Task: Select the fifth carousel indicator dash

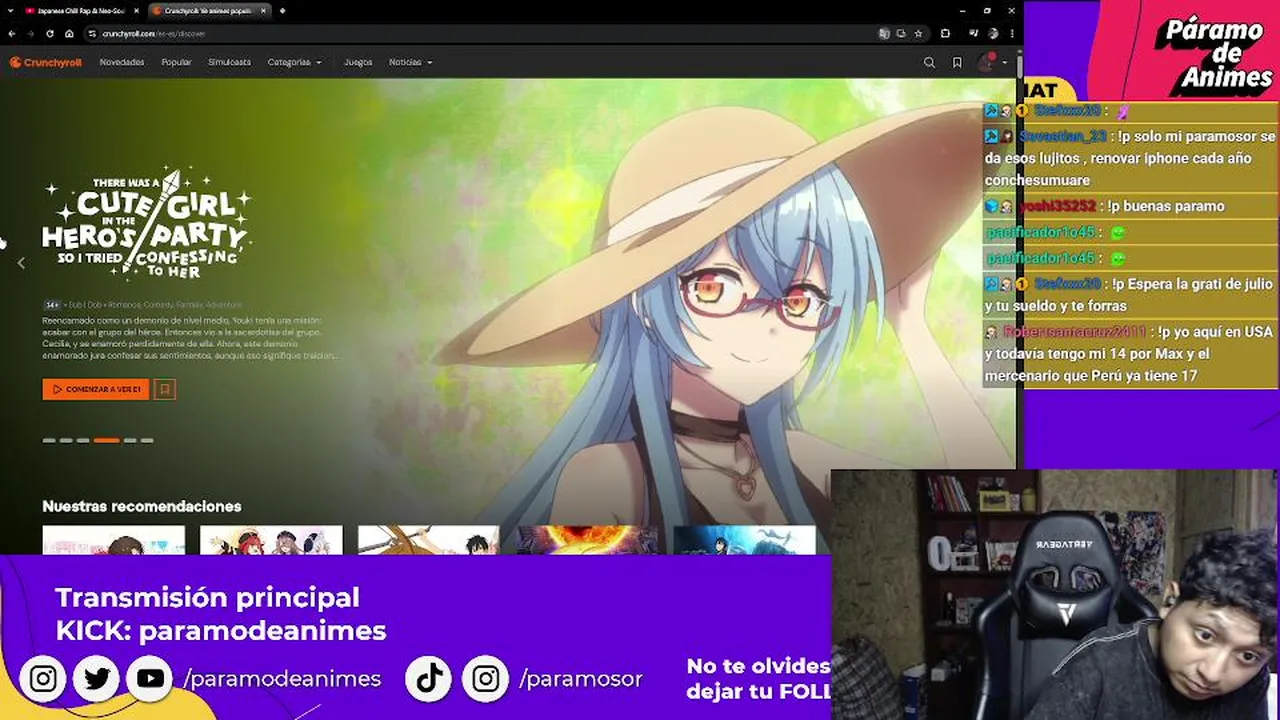Action: coord(130,440)
